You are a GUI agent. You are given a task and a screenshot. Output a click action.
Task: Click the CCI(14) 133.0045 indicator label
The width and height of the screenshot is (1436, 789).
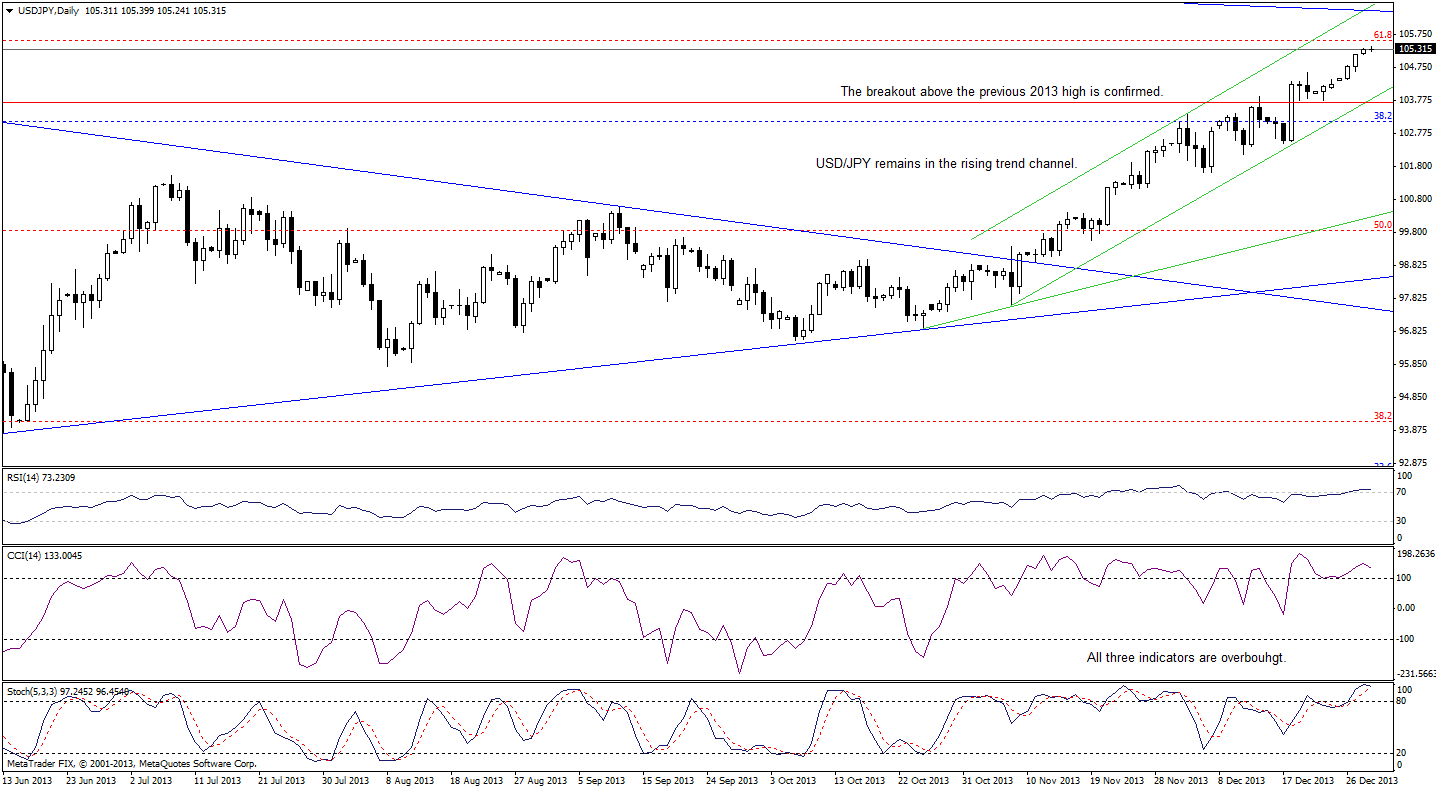pos(43,555)
